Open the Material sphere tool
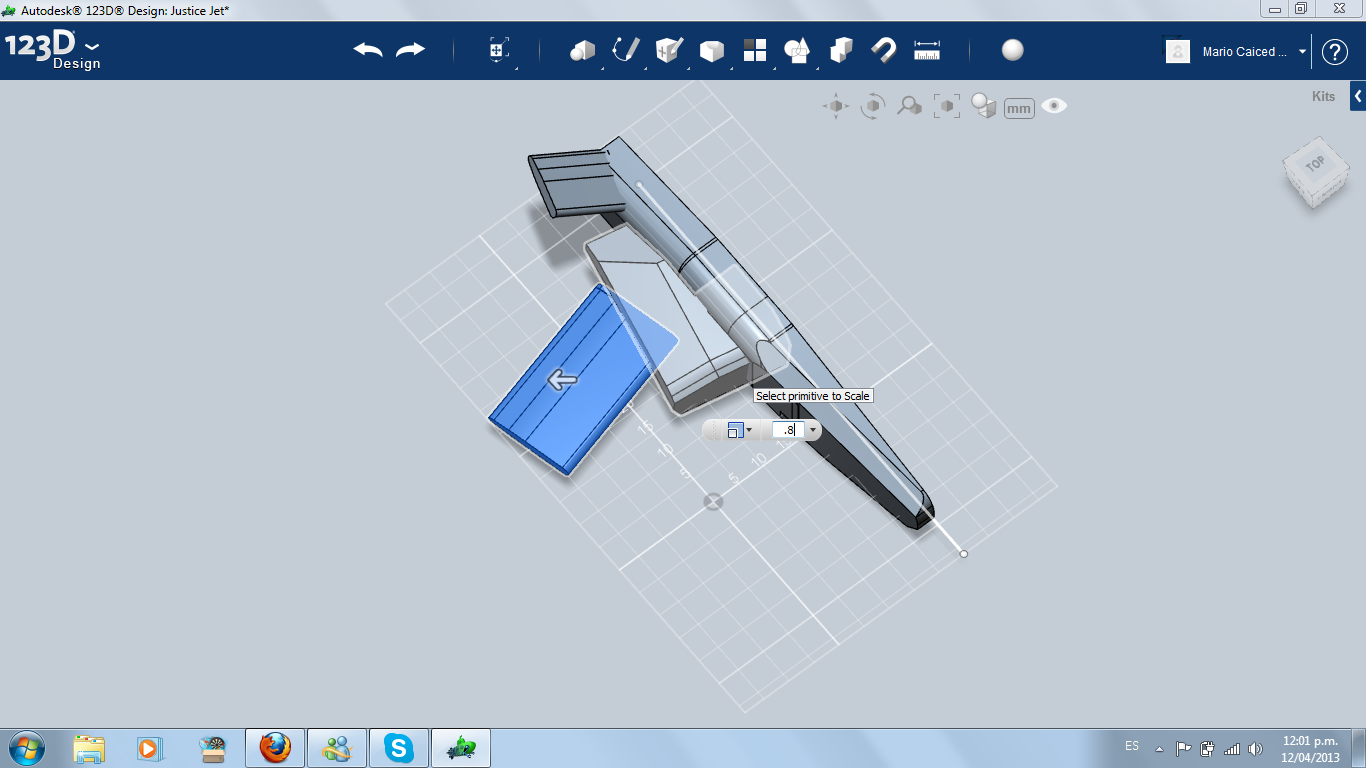 [1013, 51]
